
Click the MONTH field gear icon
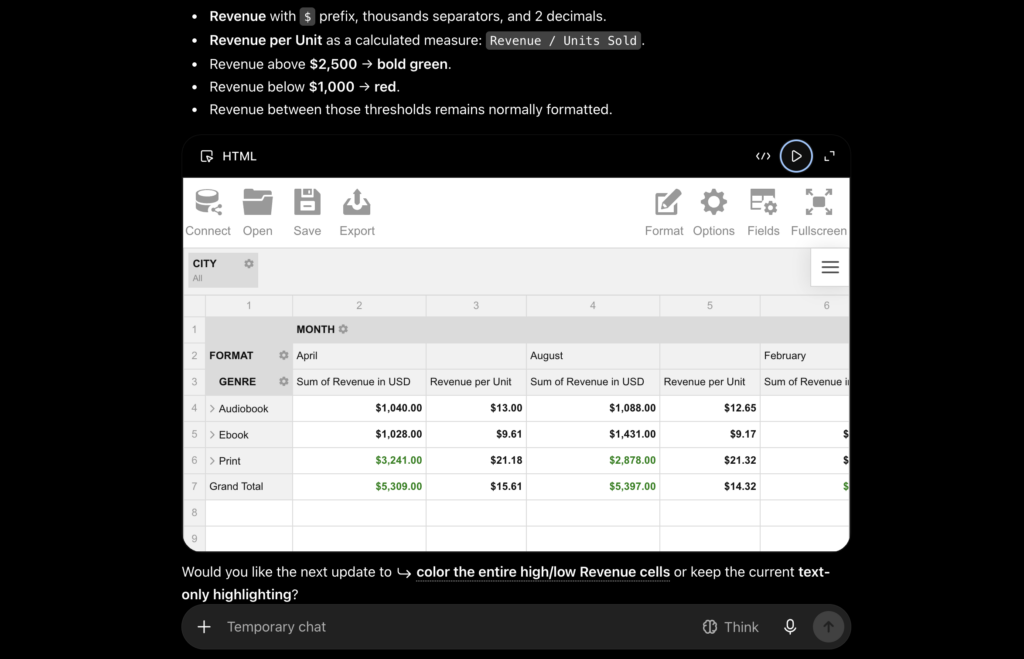click(344, 329)
